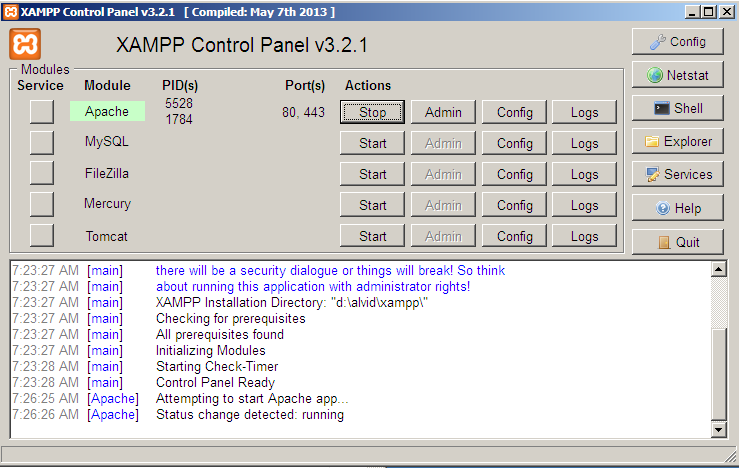
Task: Click Apache PID 5528
Action: tap(179, 103)
